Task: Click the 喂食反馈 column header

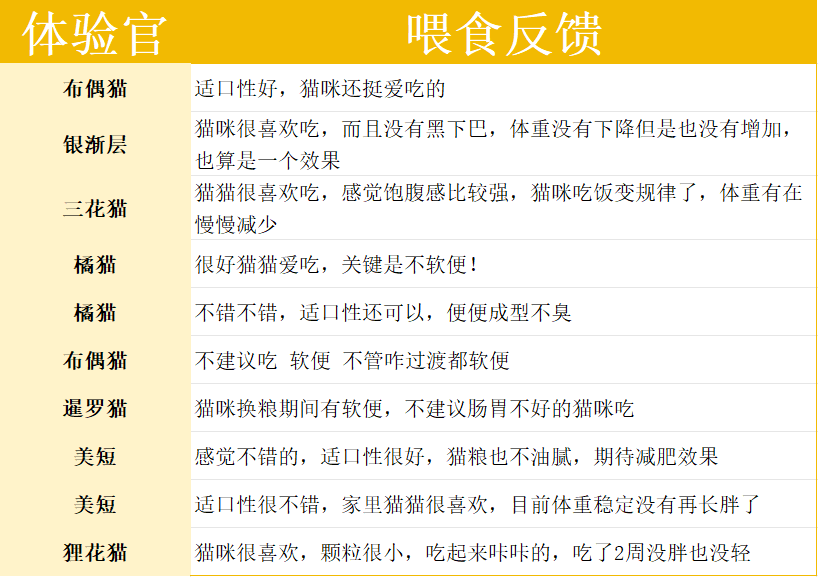Action: [x=504, y=33]
